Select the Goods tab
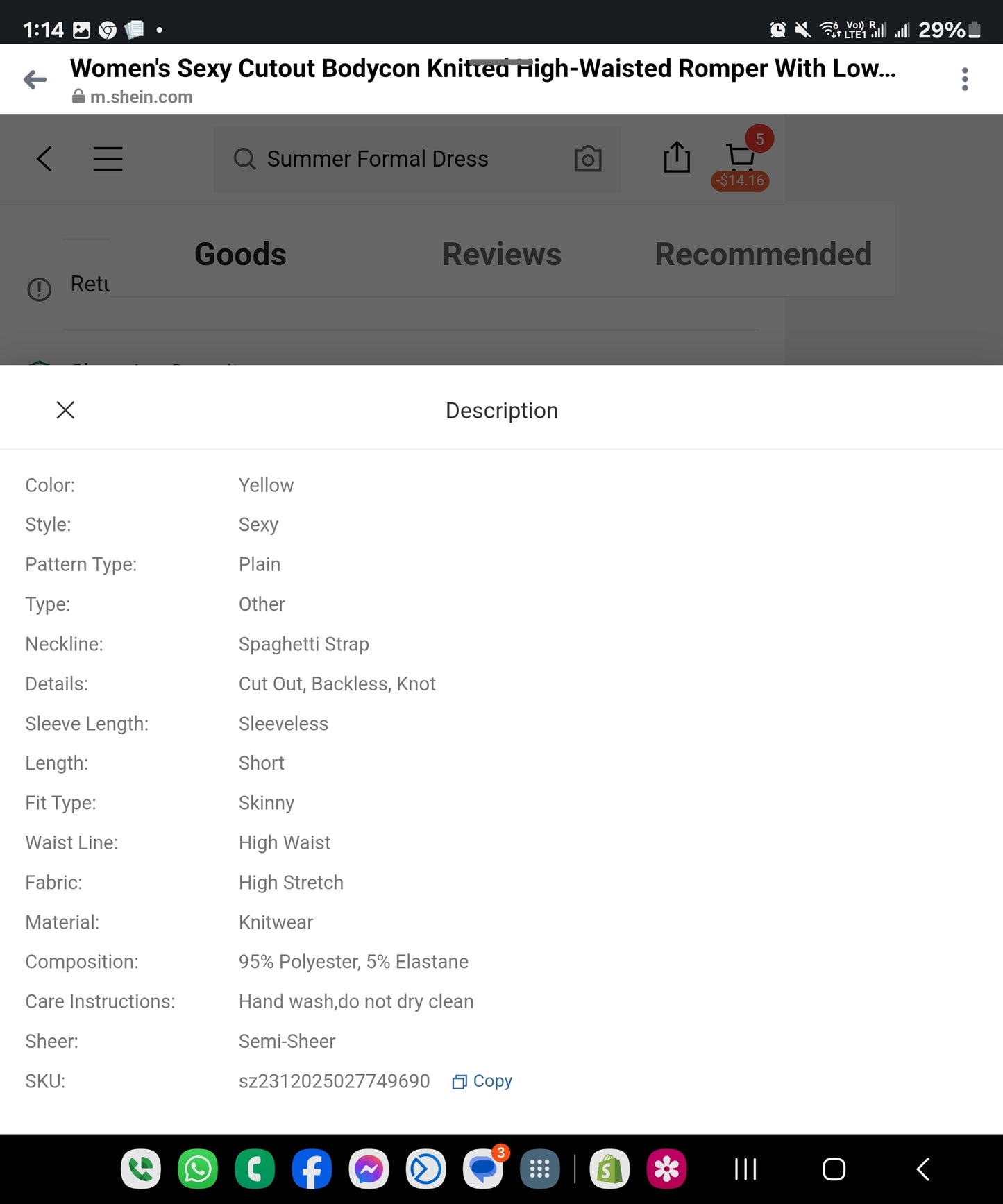 [240, 254]
